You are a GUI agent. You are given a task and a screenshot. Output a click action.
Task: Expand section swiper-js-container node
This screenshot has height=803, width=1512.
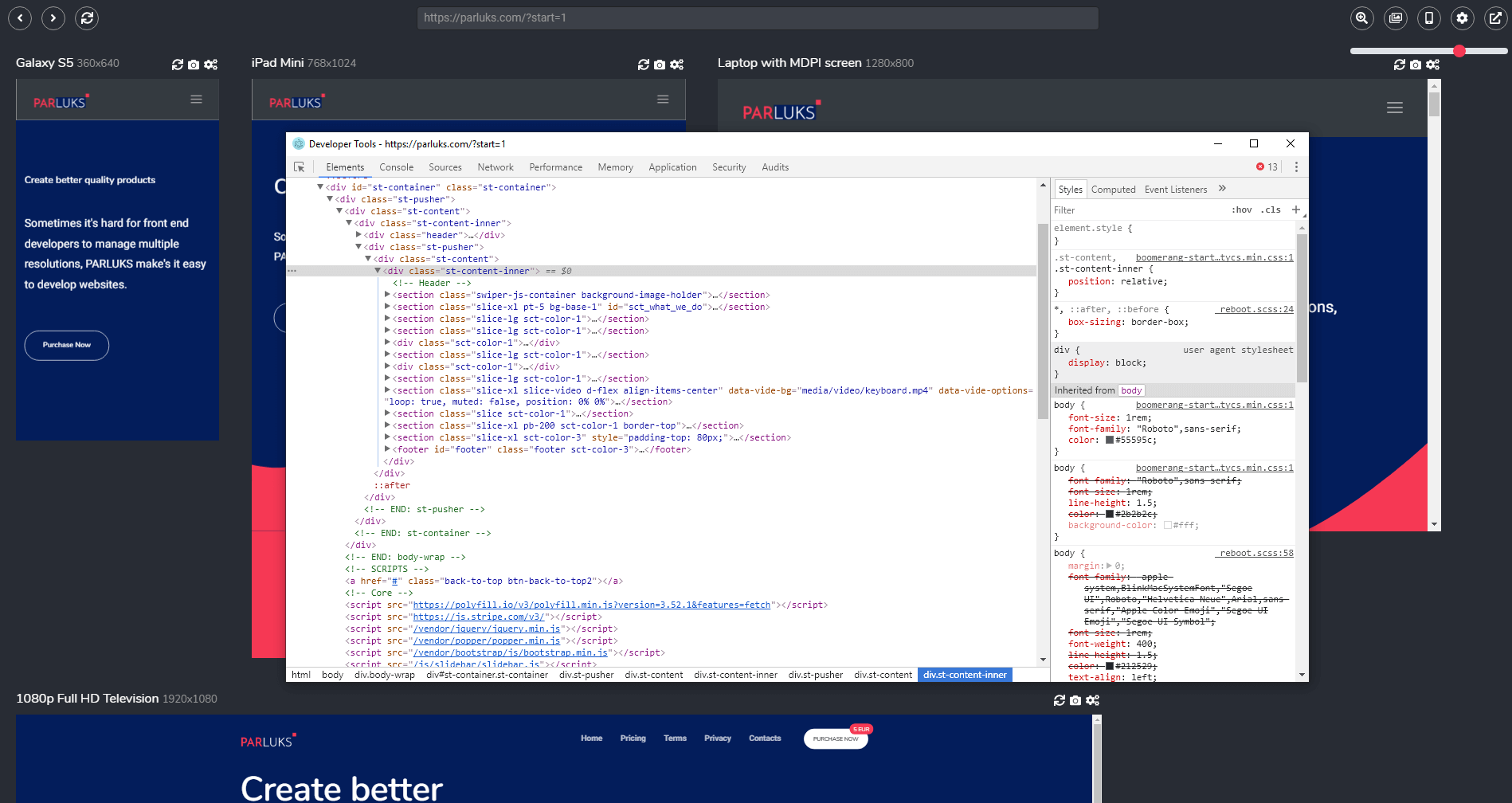tap(387, 295)
